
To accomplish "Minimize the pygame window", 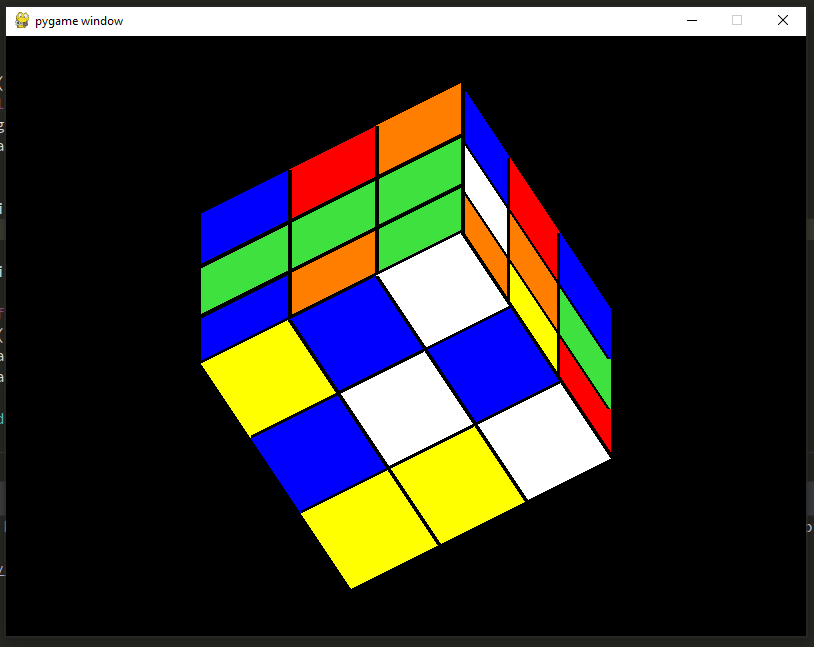I will coord(692,20).
